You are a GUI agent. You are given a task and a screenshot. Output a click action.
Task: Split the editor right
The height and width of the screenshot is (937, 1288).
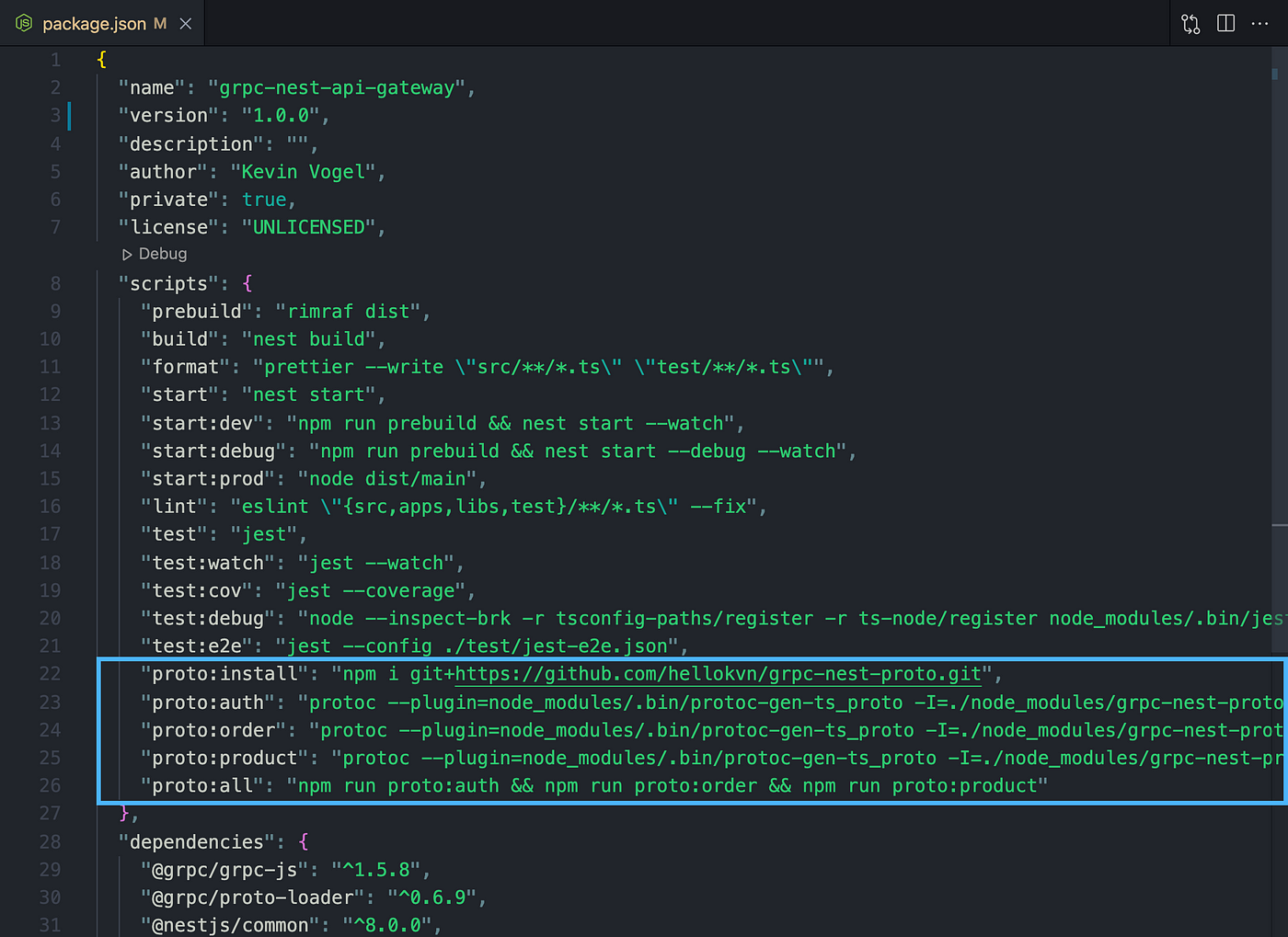[x=1225, y=24]
